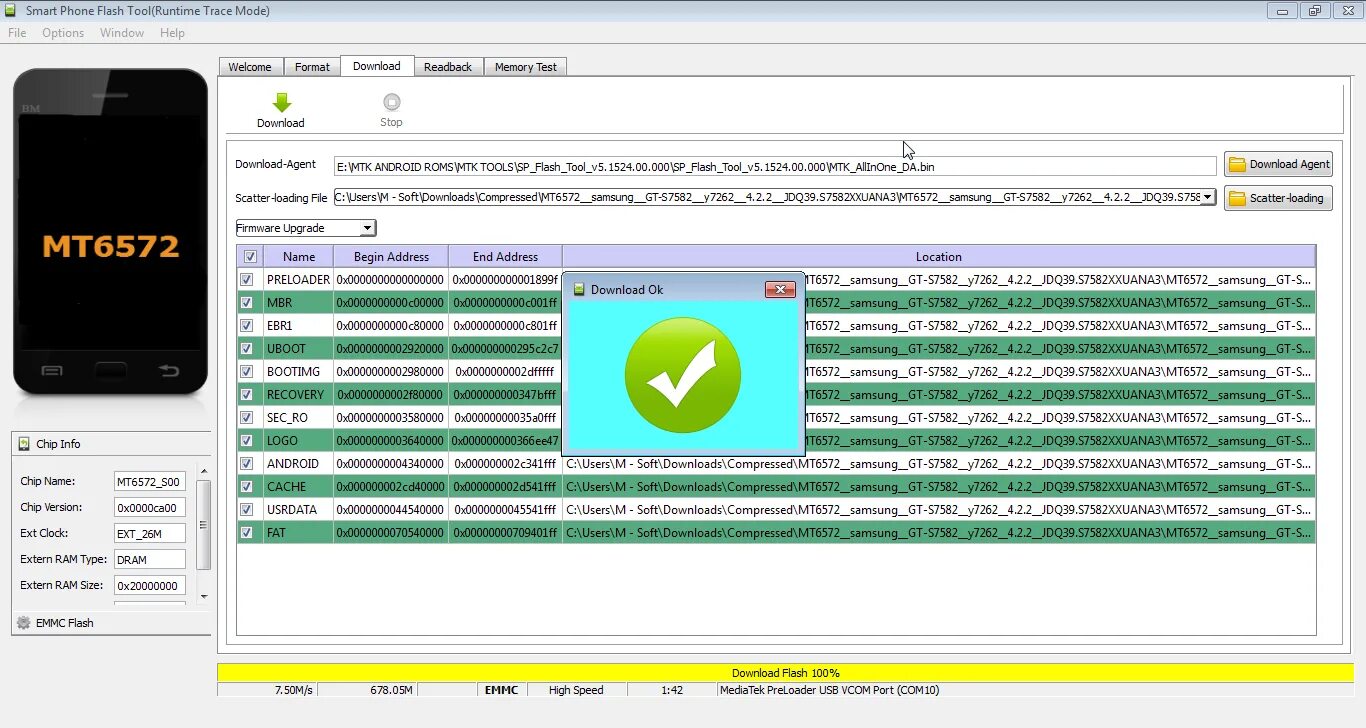Uncheck the PRELOADER partition checkbox
Screen dimensions: 1366x728
[x=247, y=280]
